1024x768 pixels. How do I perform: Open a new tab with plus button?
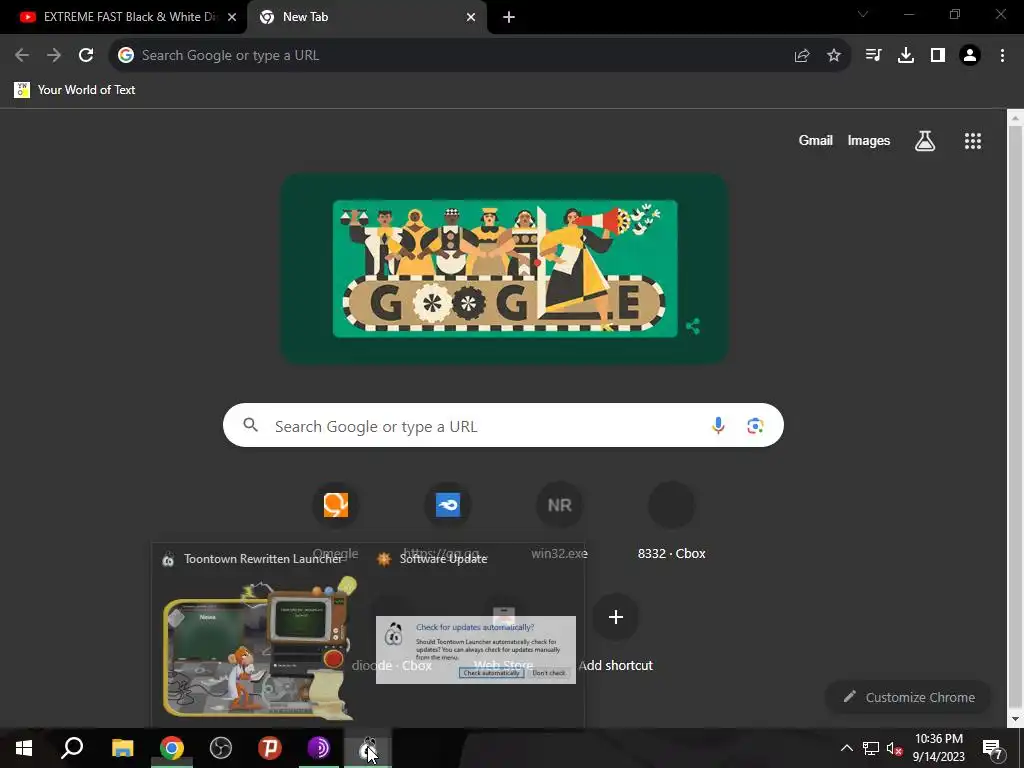click(x=509, y=17)
